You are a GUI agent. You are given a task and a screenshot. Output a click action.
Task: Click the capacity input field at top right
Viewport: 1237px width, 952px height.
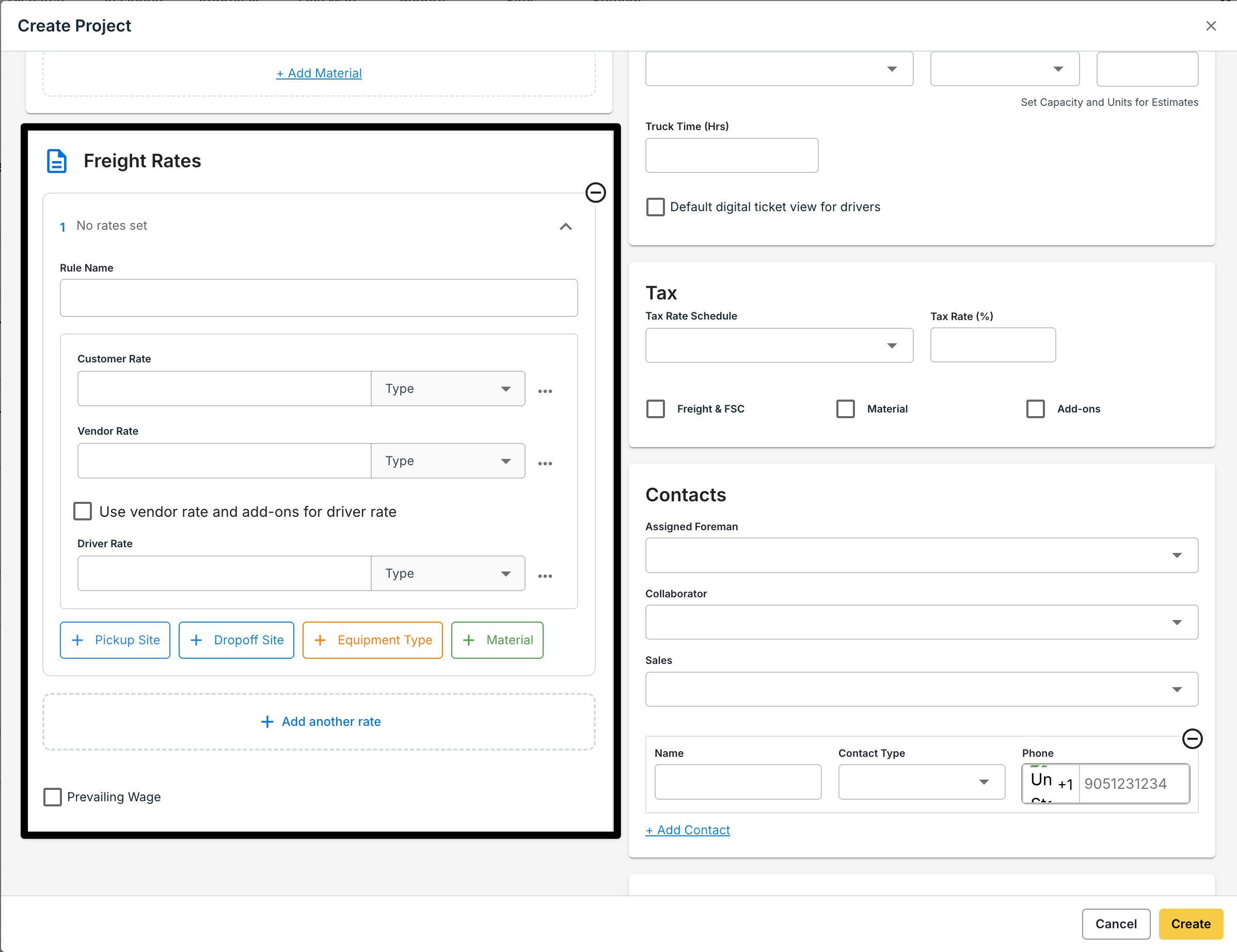[1147, 69]
